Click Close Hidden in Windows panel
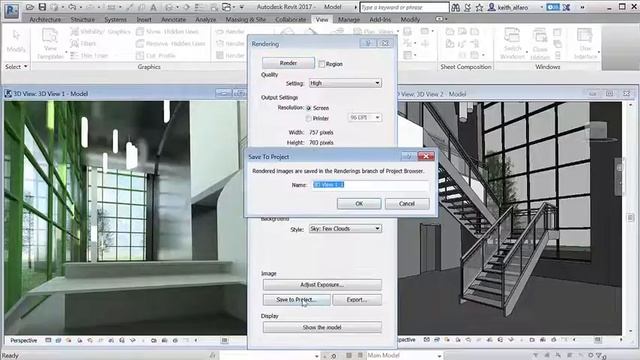The image size is (640, 360). pyautogui.click(x=540, y=44)
